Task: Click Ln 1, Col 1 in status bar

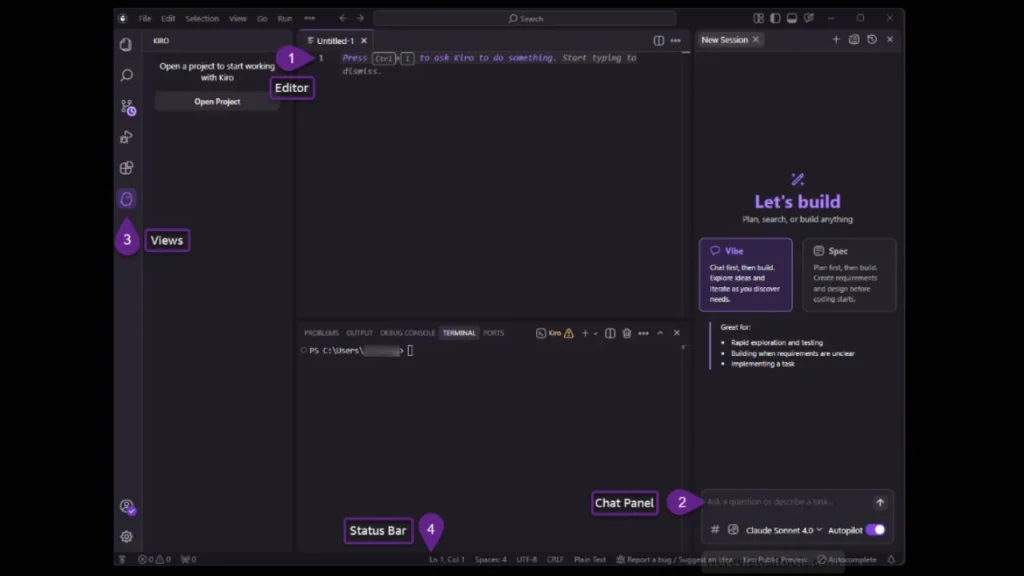Action: (x=447, y=560)
